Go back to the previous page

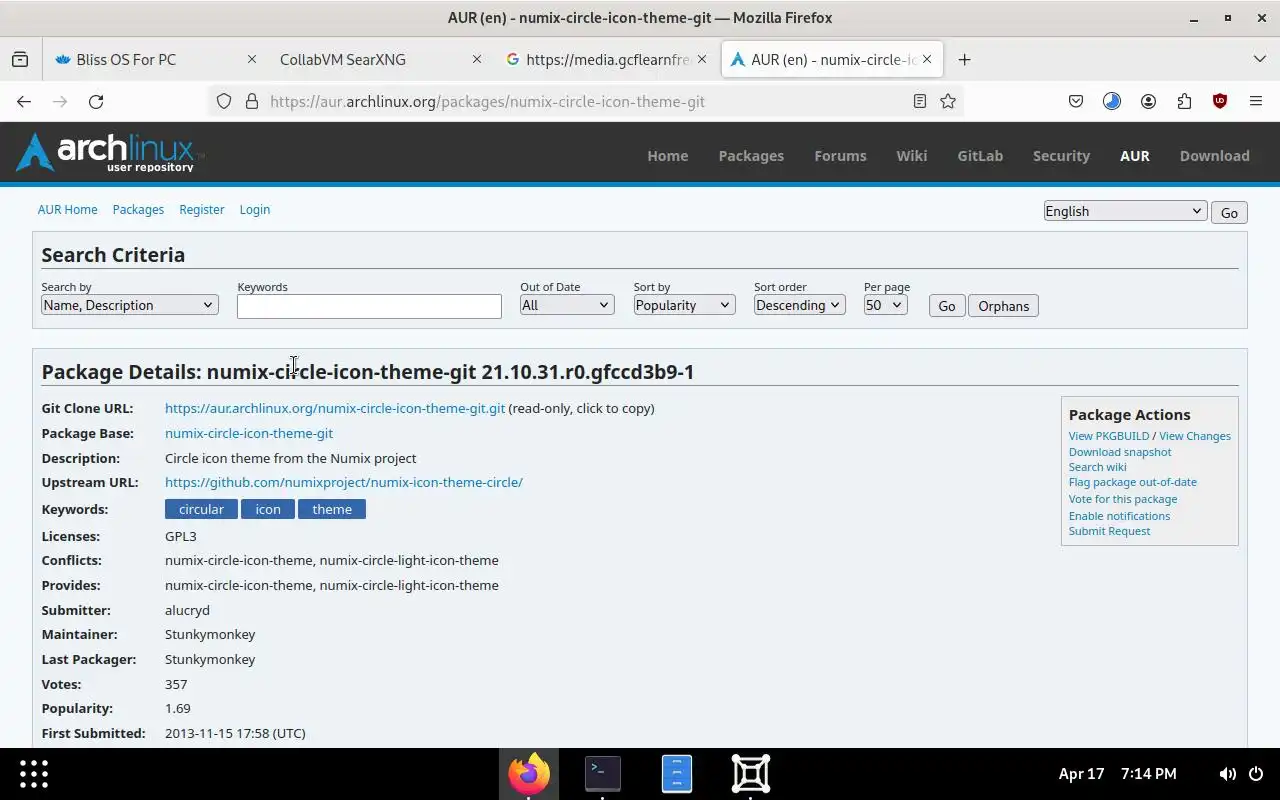pos(24,101)
